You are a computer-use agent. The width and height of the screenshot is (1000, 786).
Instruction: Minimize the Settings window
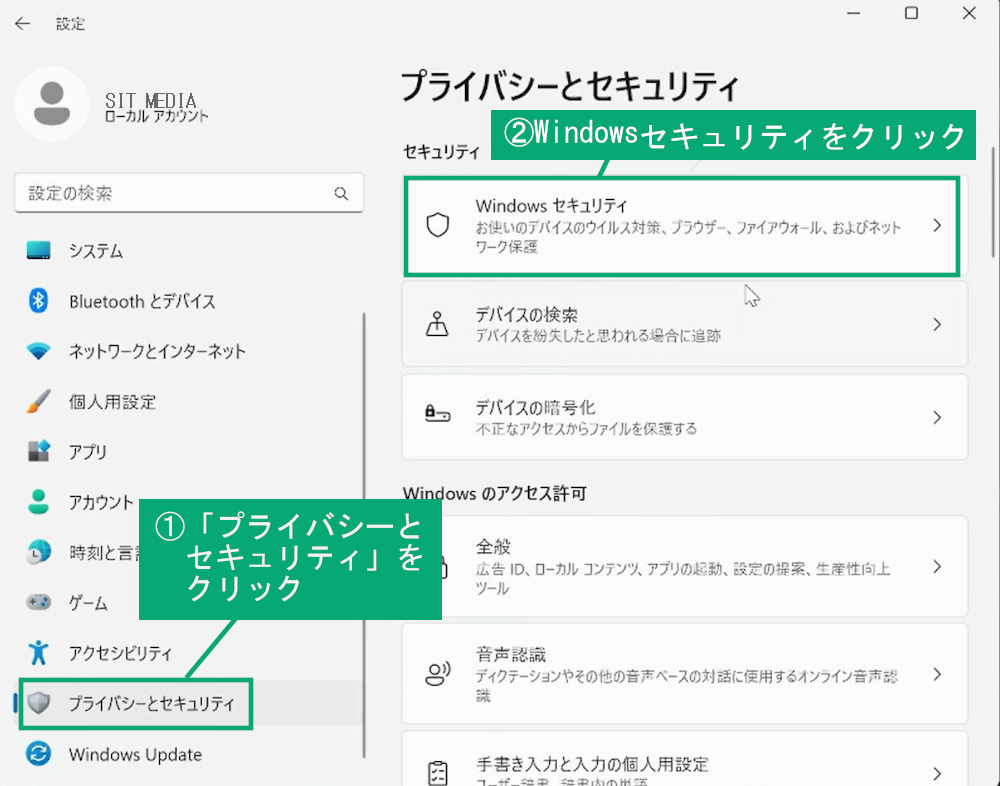[x=853, y=13]
